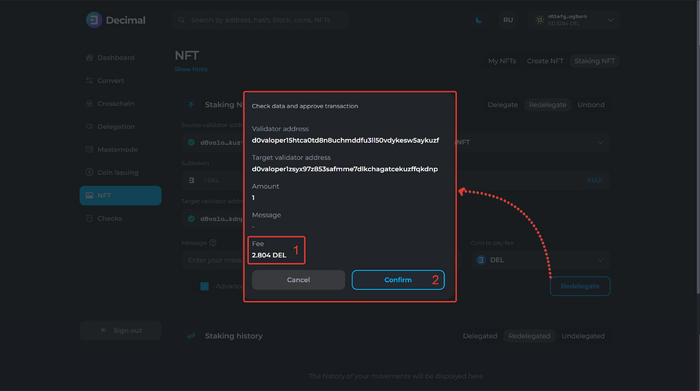
Task: Select the Staking NFT tab
Action: 594,61
